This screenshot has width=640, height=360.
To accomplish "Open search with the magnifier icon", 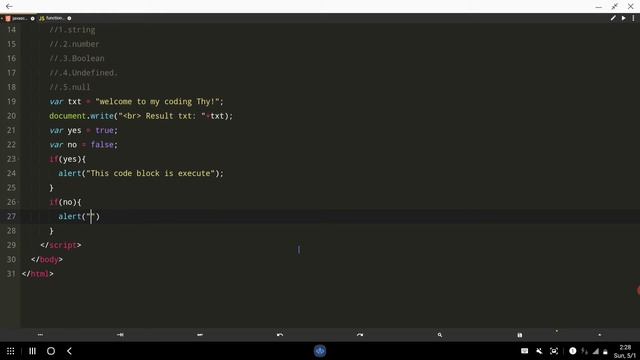I will [440, 335].
